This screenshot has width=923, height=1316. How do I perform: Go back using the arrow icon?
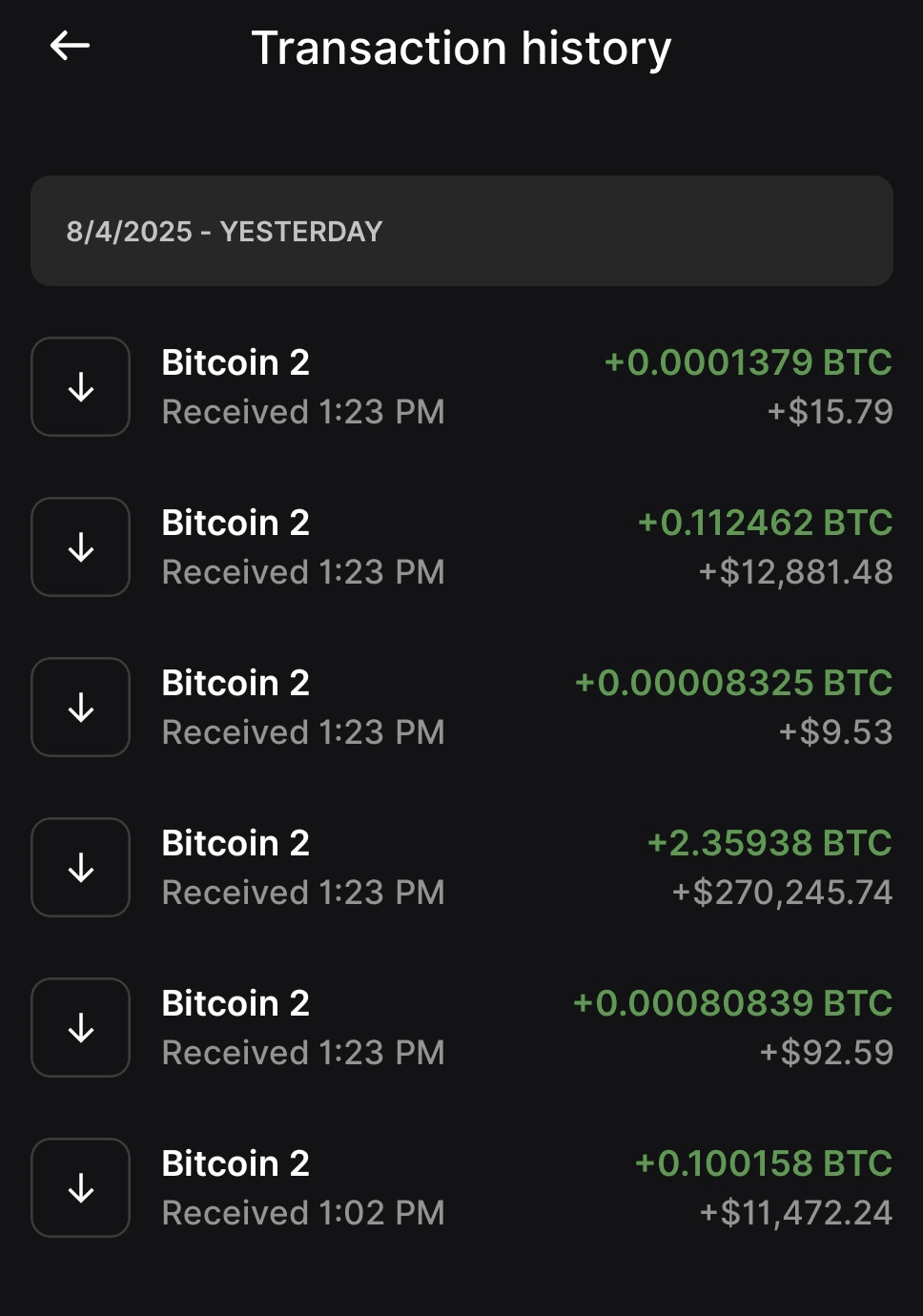pos(70,45)
